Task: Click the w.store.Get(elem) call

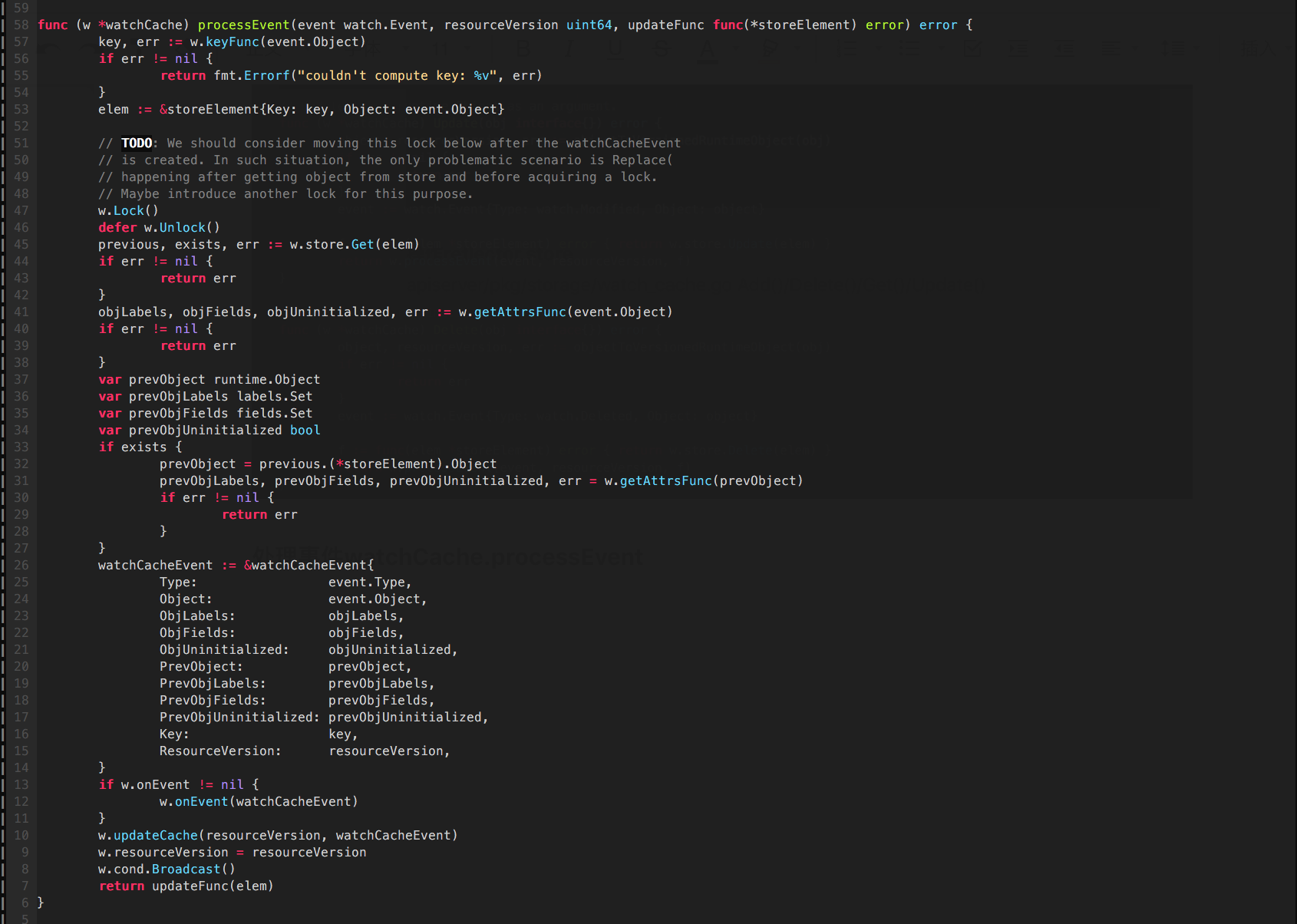Action: [355, 245]
